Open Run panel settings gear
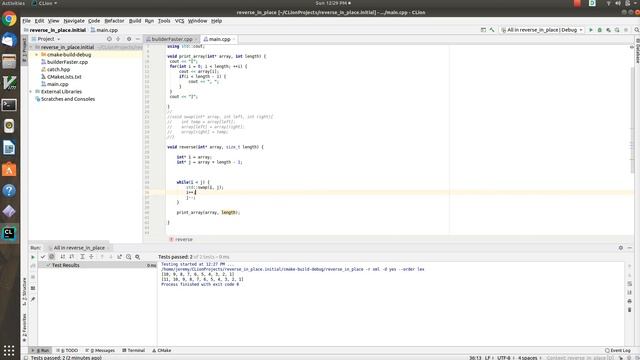This screenshot has width=640, height=360. (621, 248)
